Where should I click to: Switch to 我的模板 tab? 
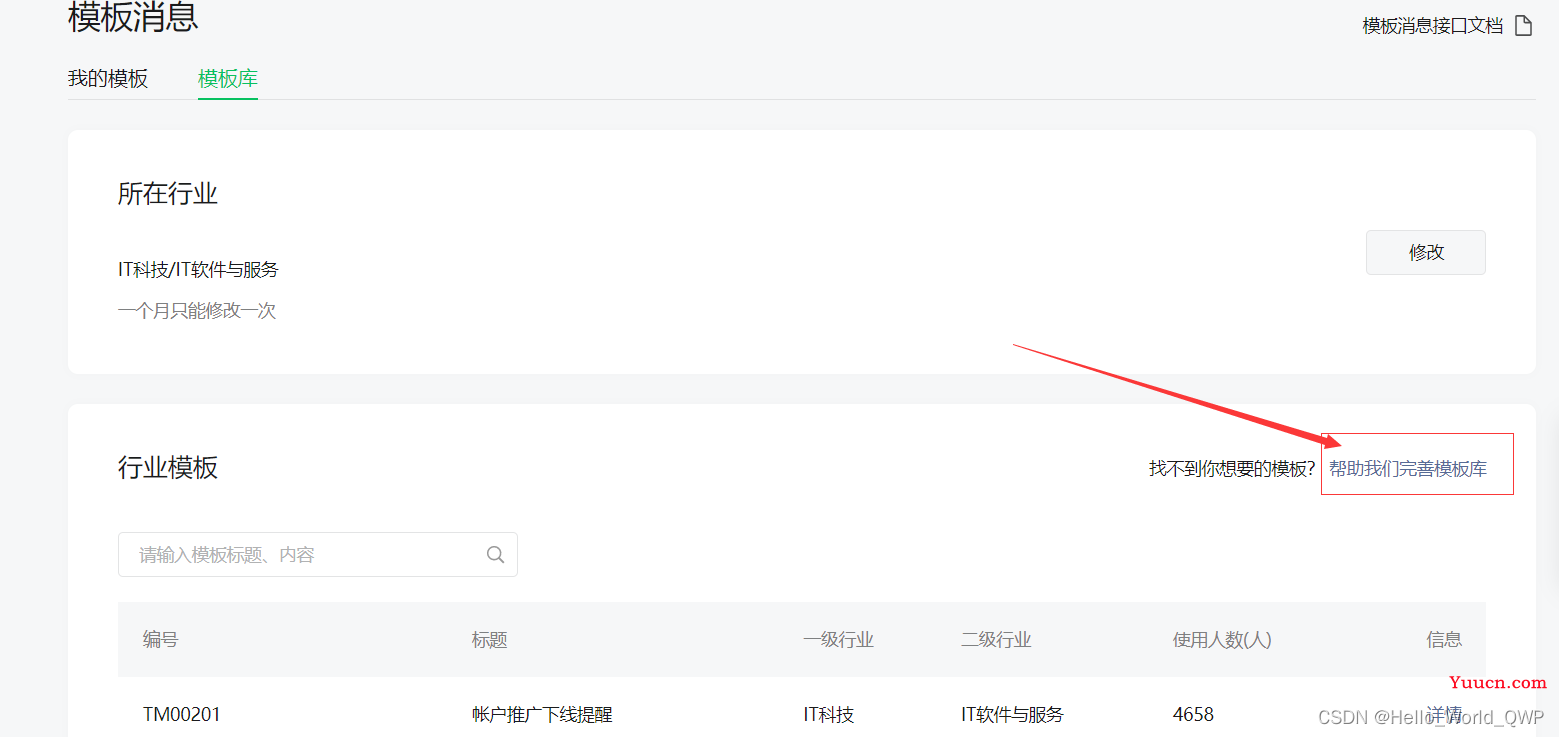click(108, 79)
